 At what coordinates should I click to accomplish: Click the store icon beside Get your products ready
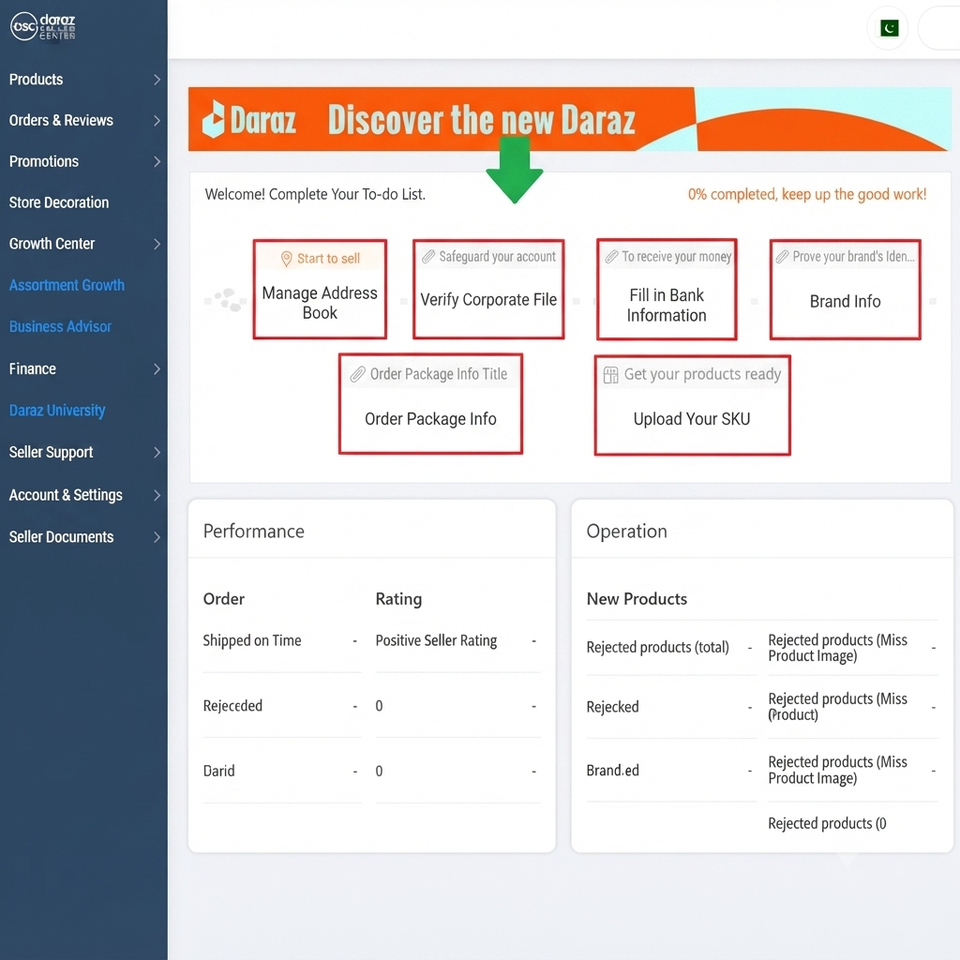tap(610, 374)
